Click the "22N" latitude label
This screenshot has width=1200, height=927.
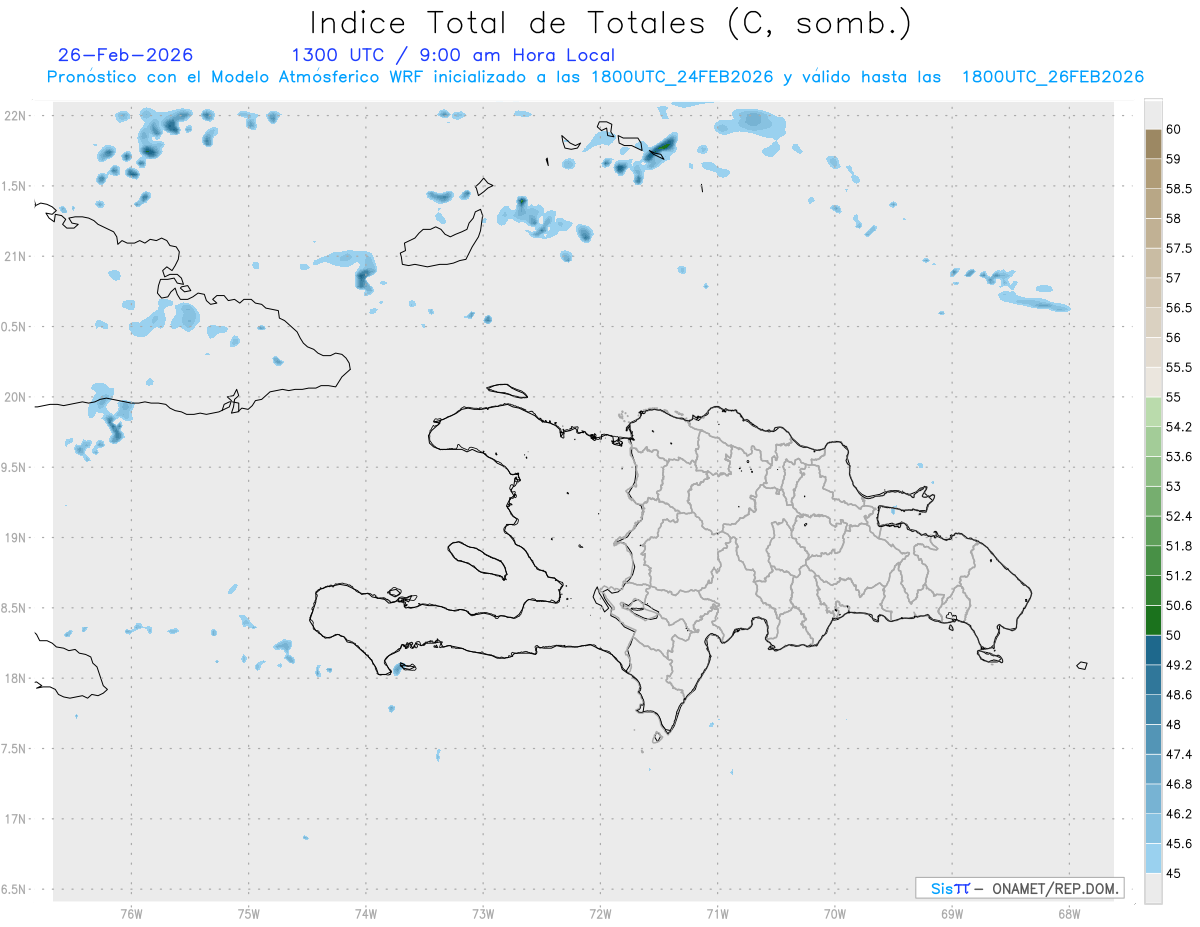click(x=16, y=116)
